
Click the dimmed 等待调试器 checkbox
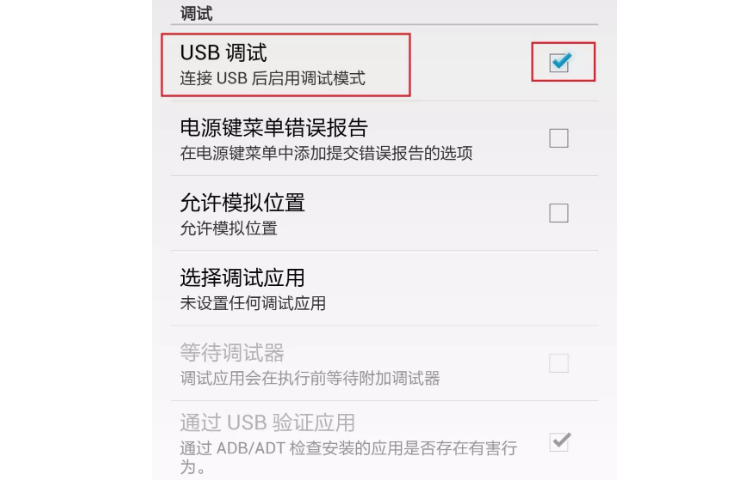click(559, 363)
